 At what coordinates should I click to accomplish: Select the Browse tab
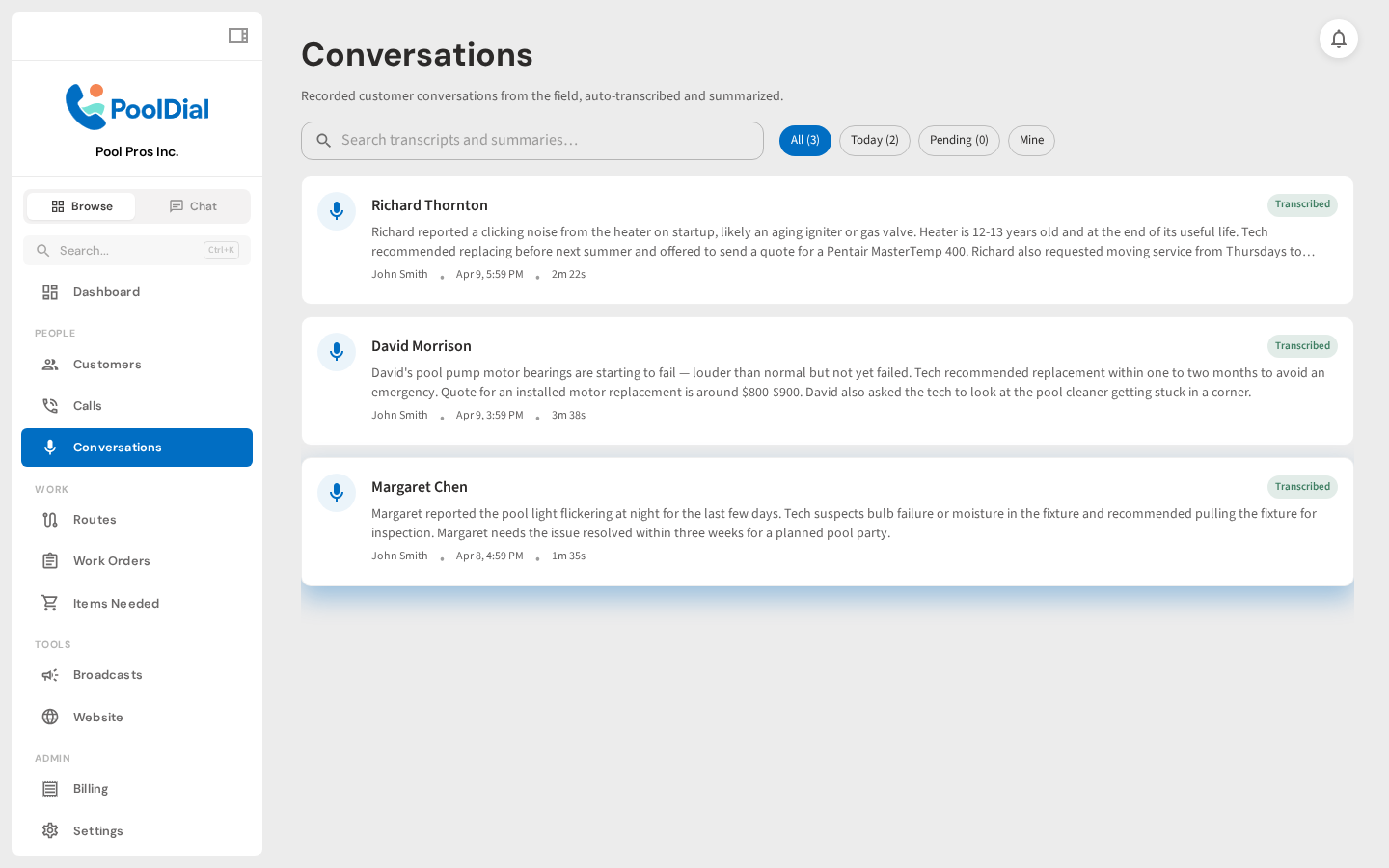81,205
